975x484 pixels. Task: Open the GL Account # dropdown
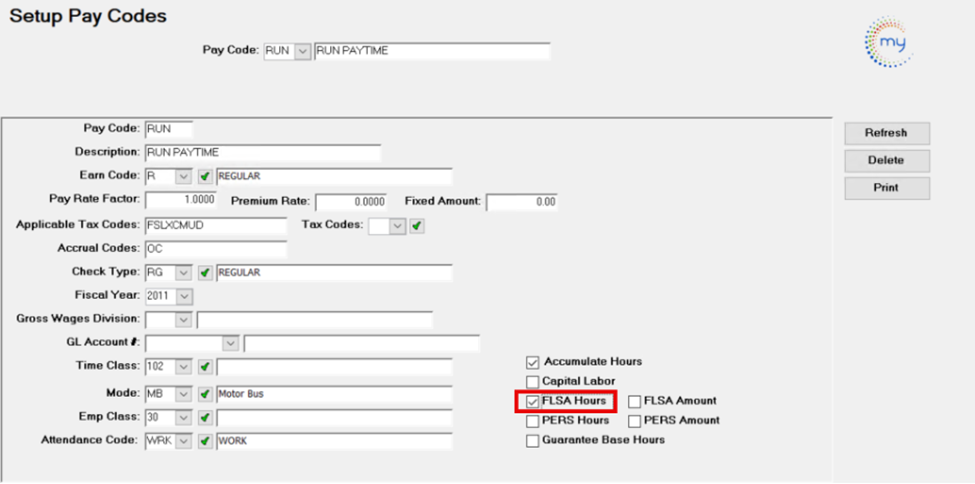pyautogui.click(x=231, y=344)
